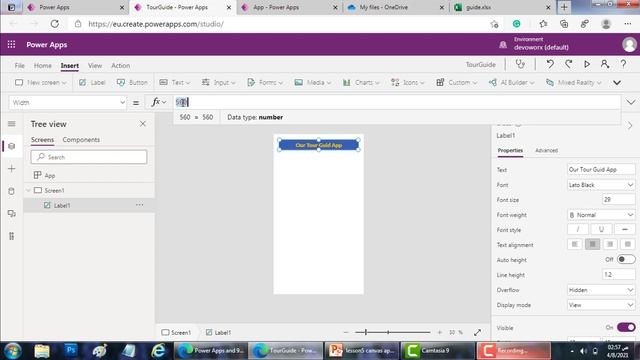Preview the app with play icon
This screenshot has height=360, width=640.
click(587, 64)
